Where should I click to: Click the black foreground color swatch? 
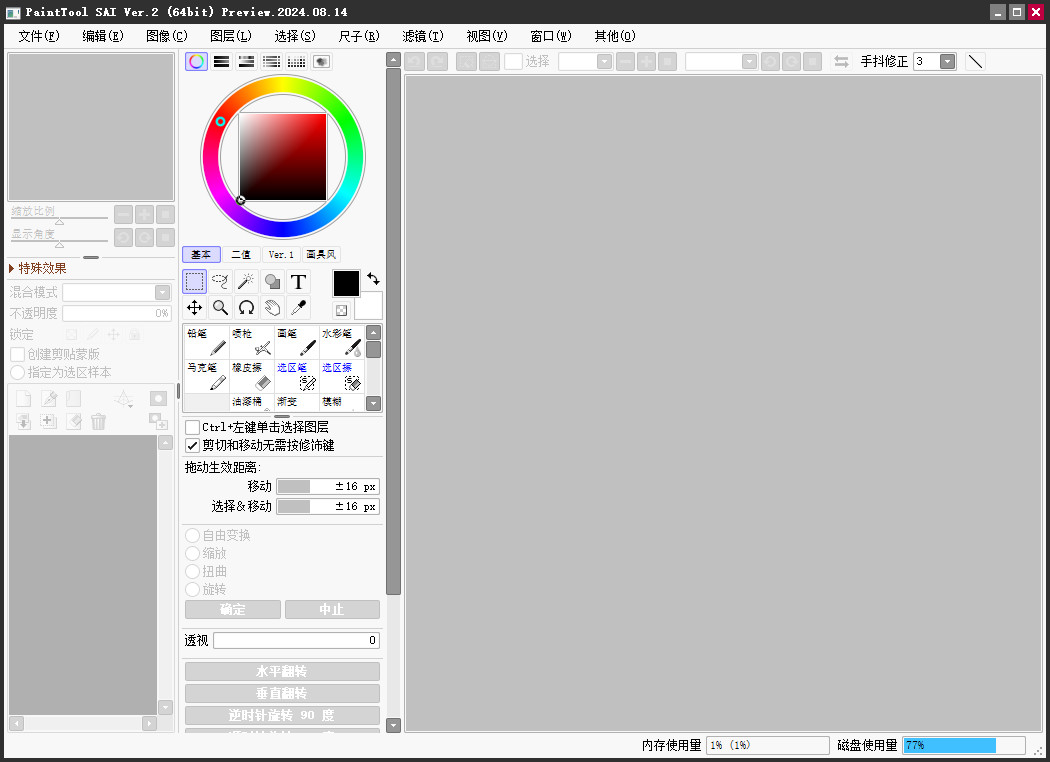pyautogui.click(x=346, y=283)
